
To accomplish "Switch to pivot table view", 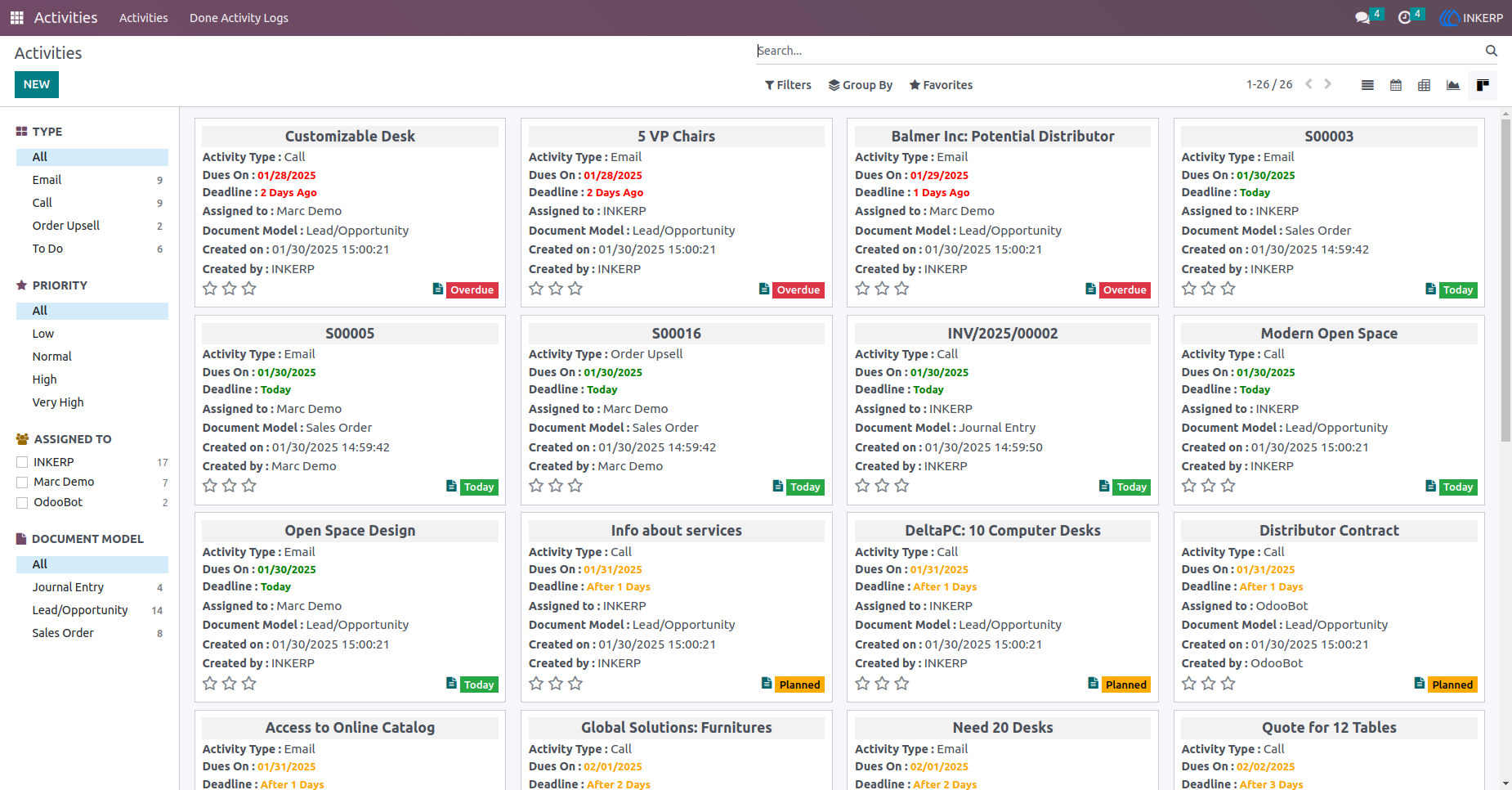I will [x=1425, y=85].
